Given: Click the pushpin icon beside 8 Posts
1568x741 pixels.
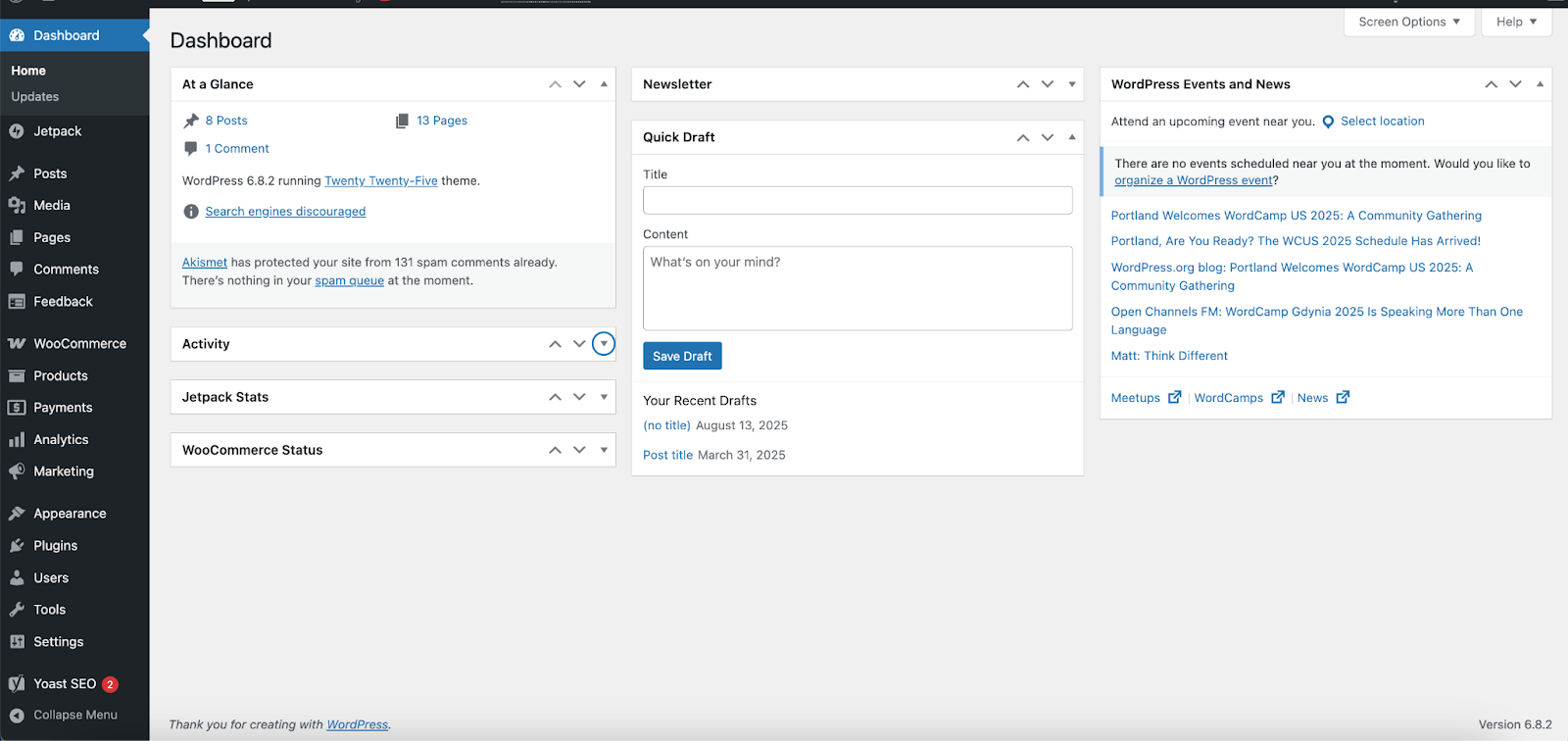Looking at the screenshot, I should [191, 121].
